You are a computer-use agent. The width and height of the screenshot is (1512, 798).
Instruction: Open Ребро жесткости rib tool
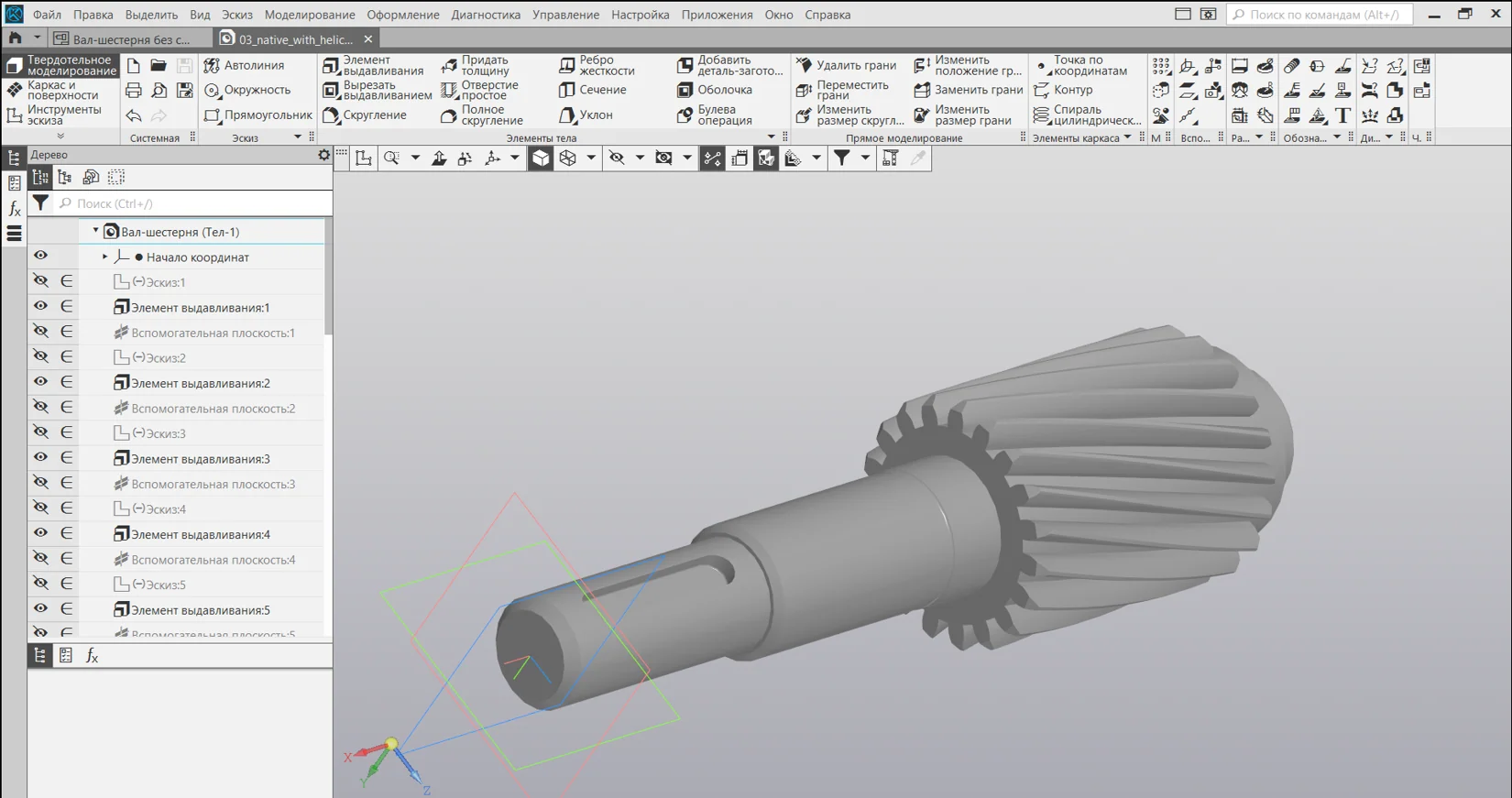point(597,65)
